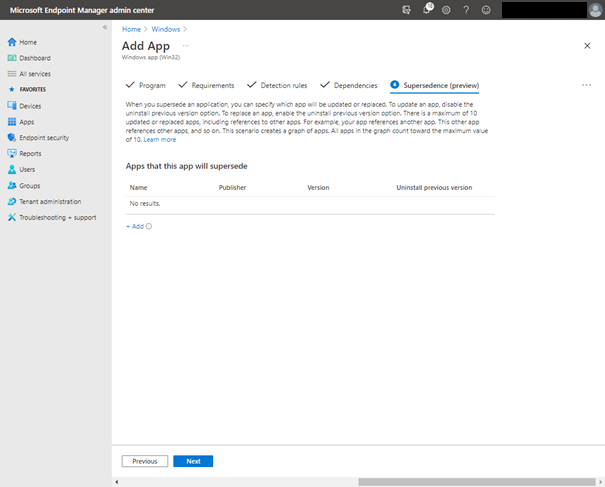Screen dimensions: 605x487
Task: Open the user account avatar
Action: pyautogui.click(x=595, y=10)
